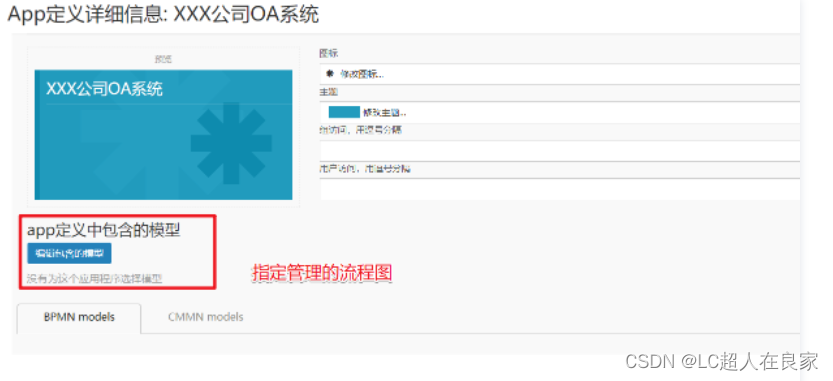Focus the user access input field

(x=560, y=189)
